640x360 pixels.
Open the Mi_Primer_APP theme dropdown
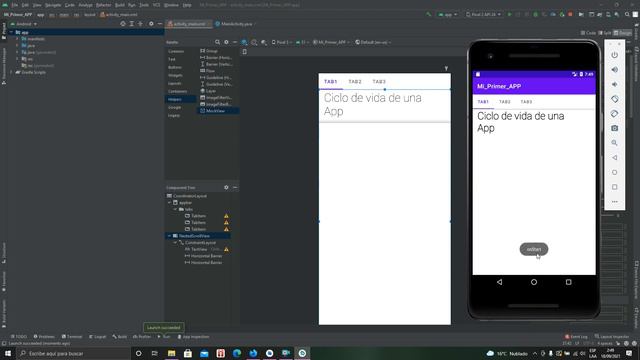[331, 42]
